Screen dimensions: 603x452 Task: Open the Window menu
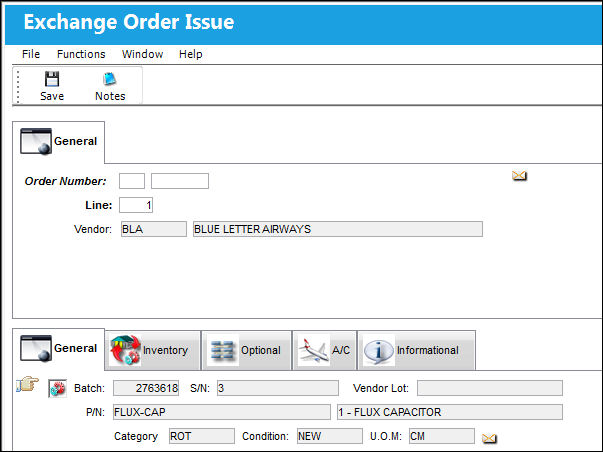(x=142, y=54)
